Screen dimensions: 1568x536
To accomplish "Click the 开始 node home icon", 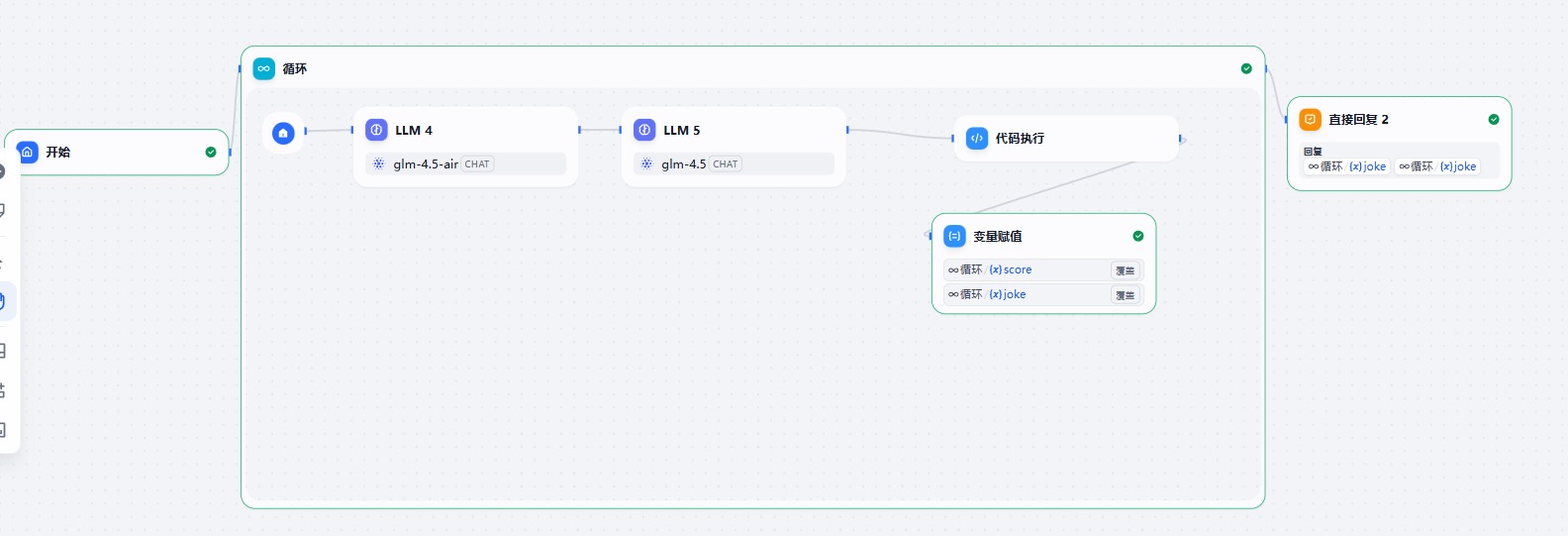I will click(28, 152).
